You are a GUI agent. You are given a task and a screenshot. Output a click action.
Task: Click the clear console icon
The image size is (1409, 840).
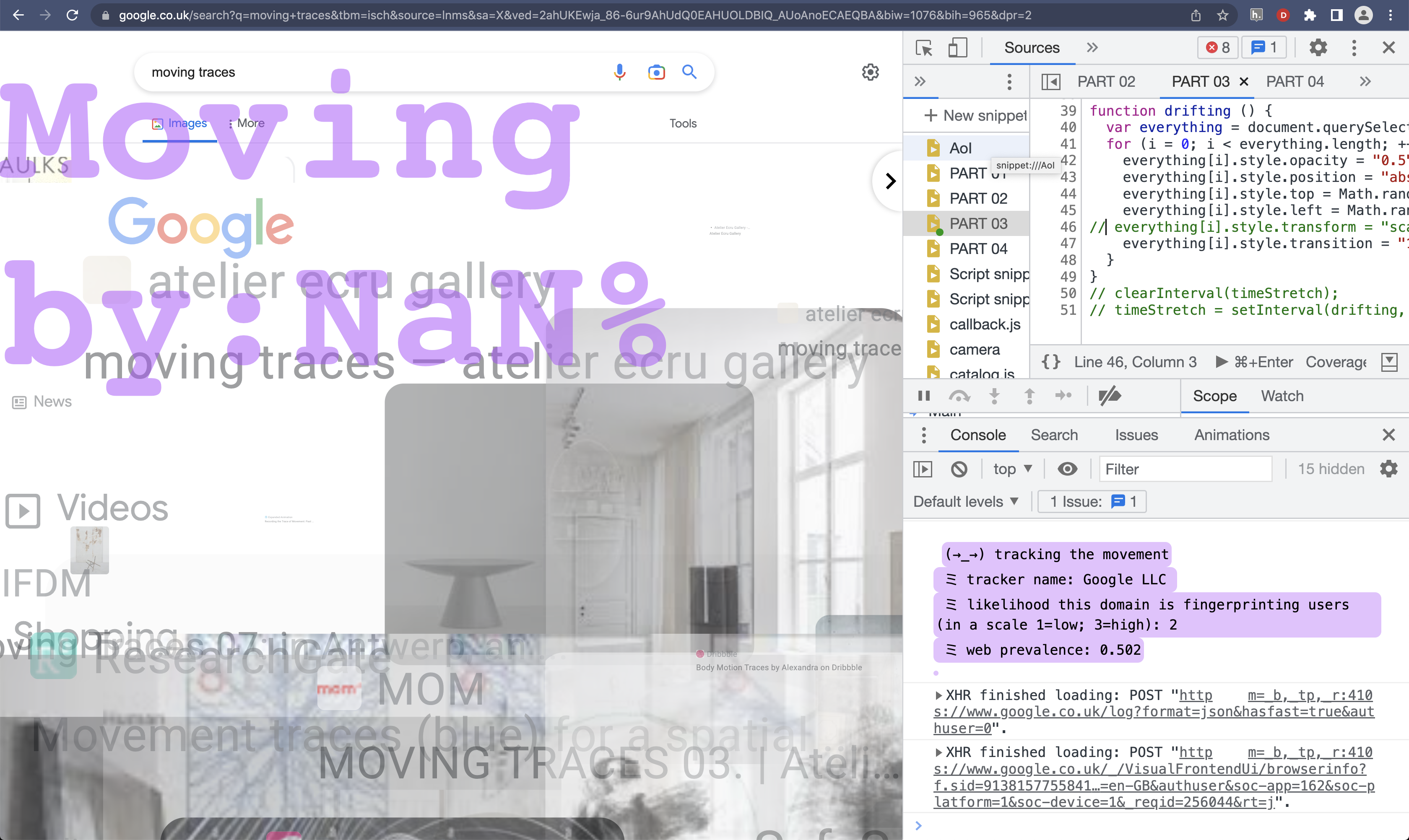point(959,469)
